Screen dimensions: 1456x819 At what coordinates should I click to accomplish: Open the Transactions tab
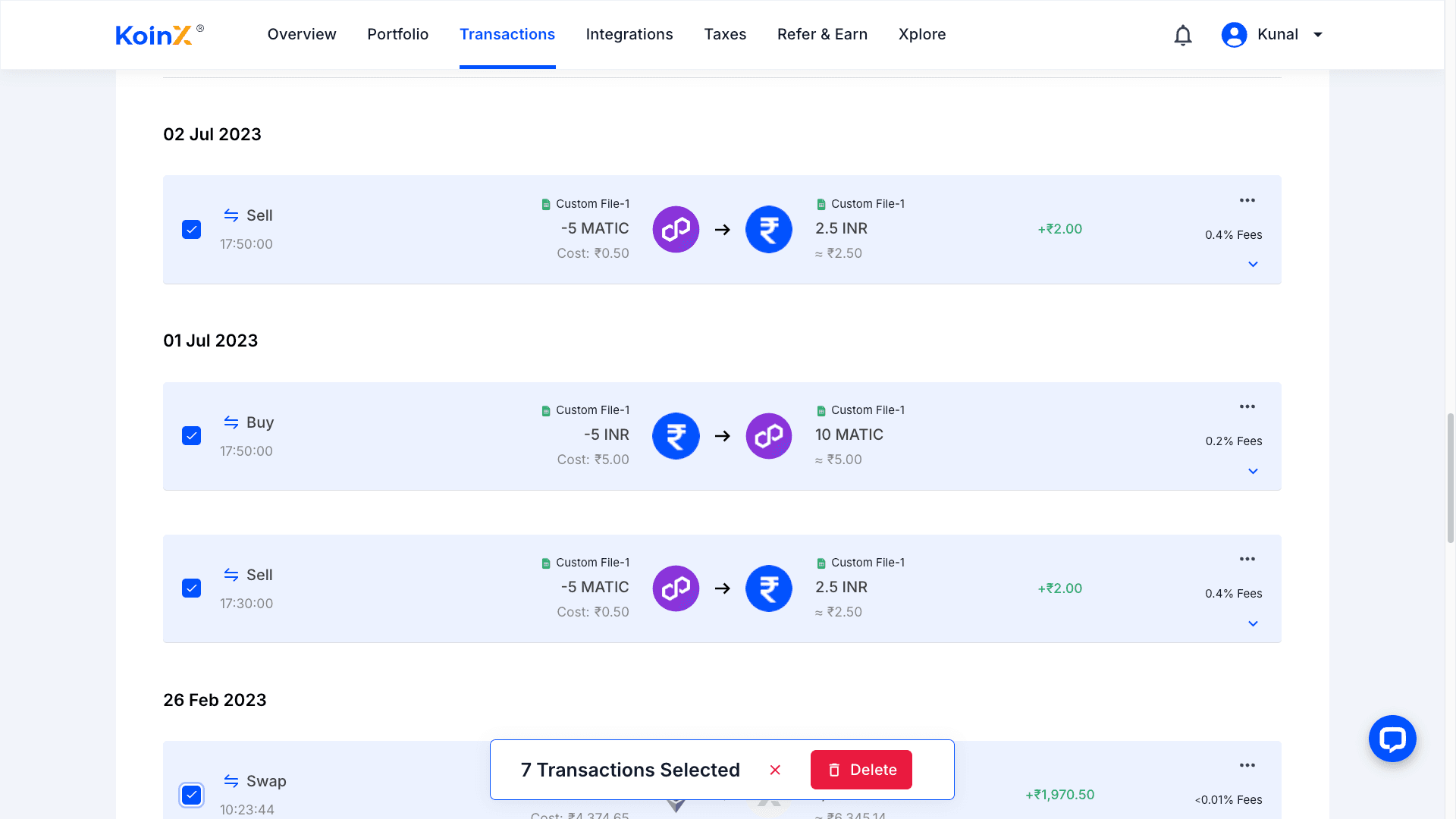507,34
